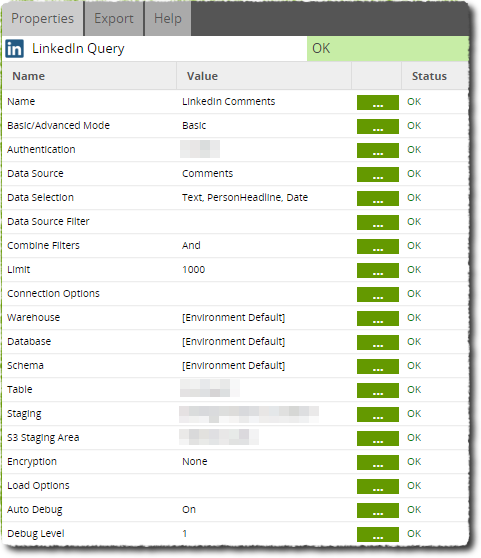Select the 'Load Options' property label

point(38,485)
